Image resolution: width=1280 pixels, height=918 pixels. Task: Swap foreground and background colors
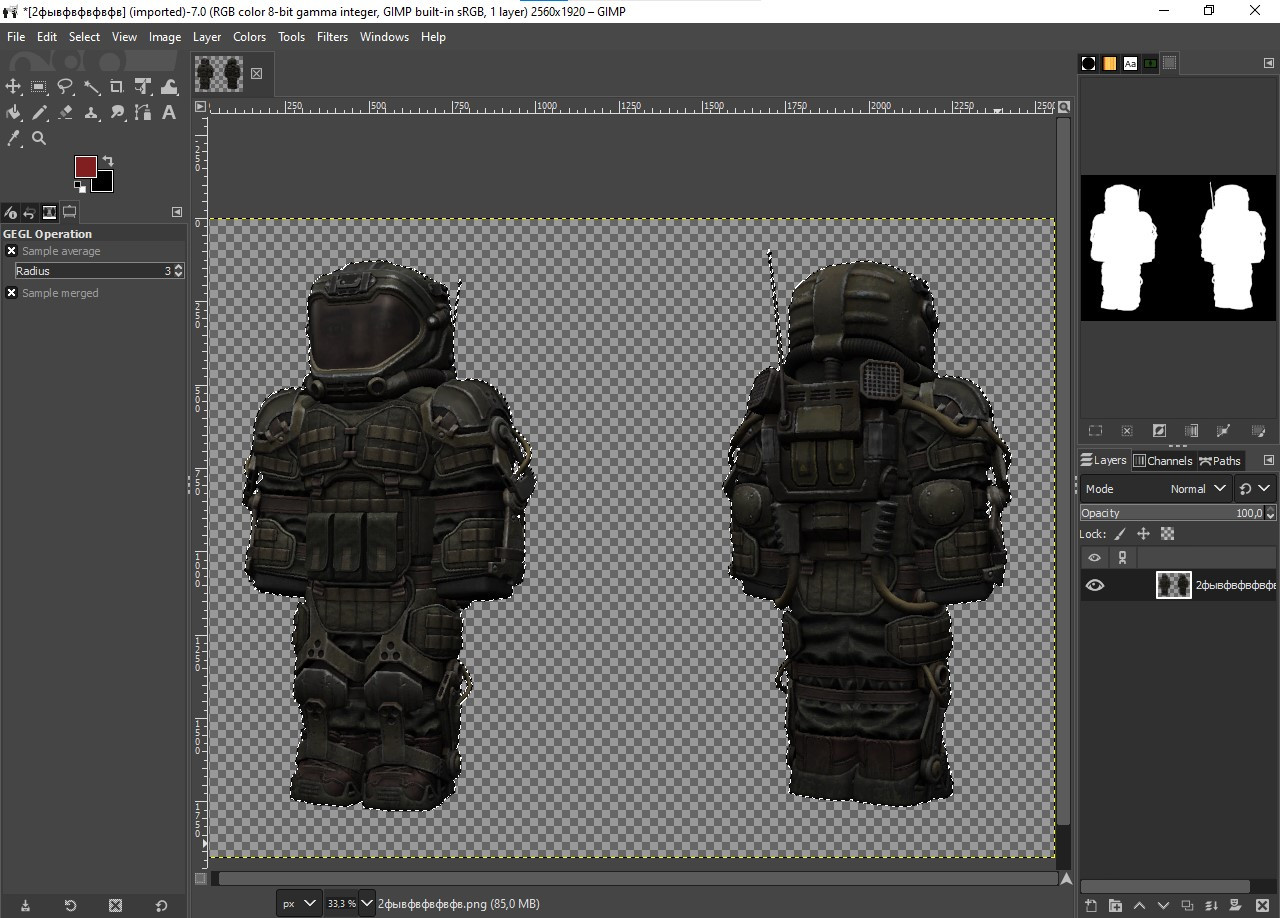pyautogui.click(x=108, y=161)
